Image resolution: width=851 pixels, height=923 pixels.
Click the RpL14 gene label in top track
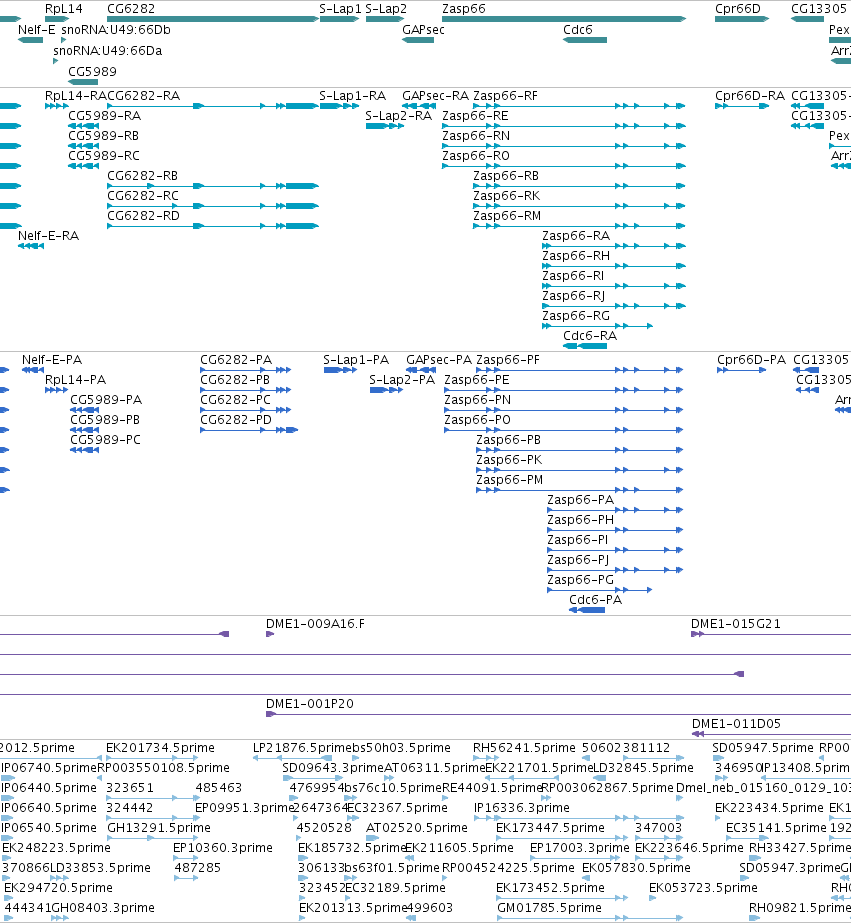[64, 9]
